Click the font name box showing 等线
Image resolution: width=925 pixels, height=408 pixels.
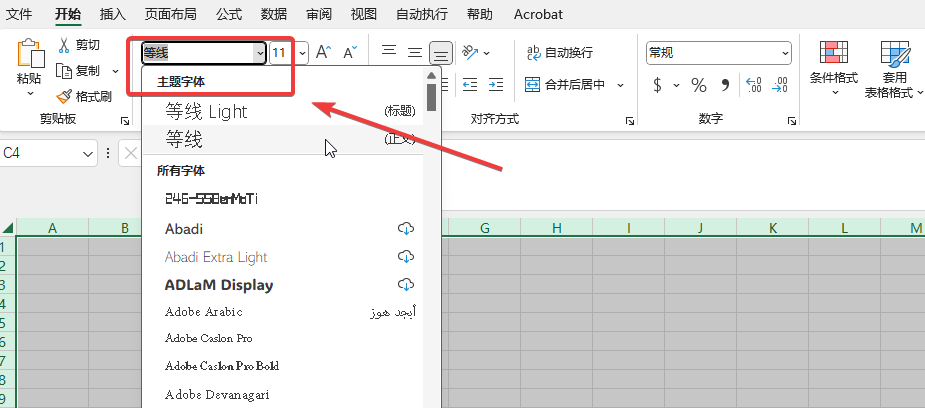point(198,53)
